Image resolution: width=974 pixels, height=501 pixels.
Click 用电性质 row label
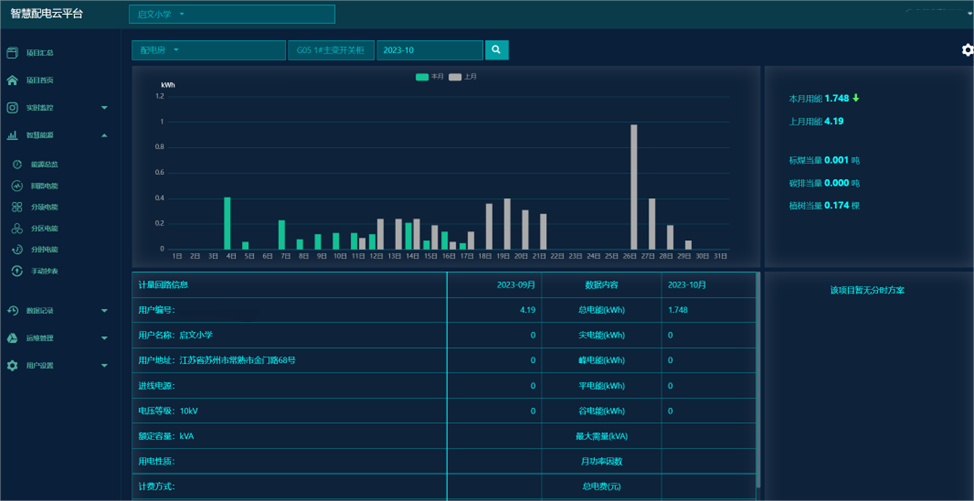157,461
